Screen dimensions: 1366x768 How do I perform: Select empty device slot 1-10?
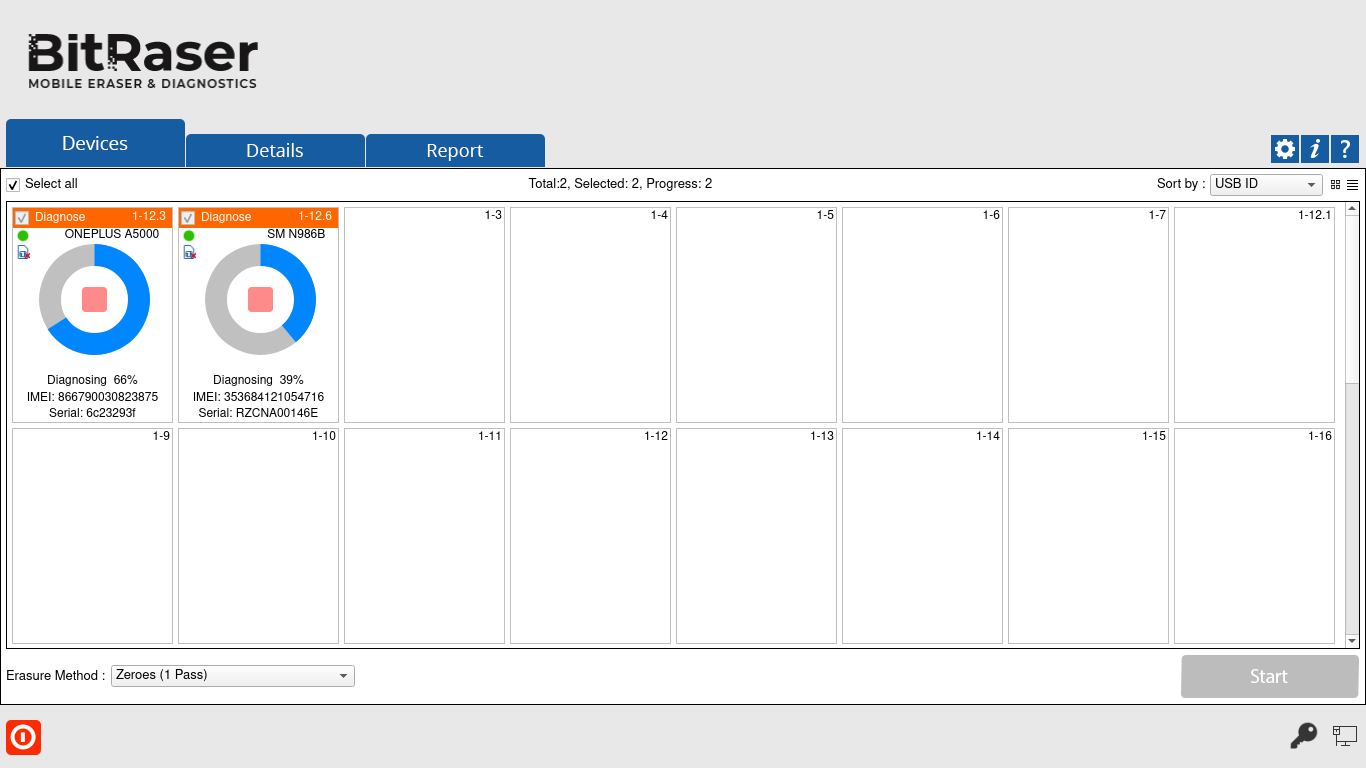coord(258,536)
